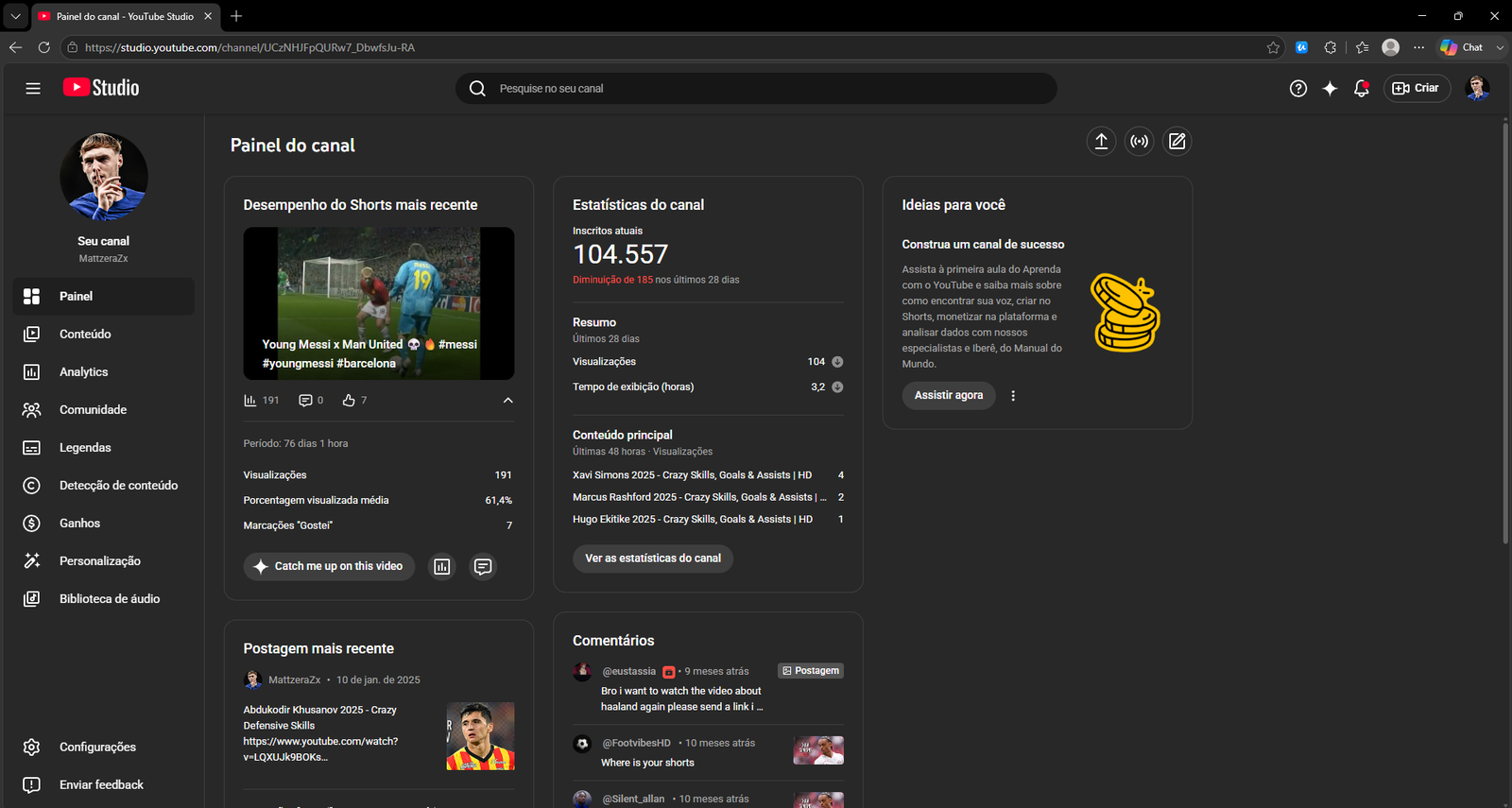This screenshot has width=1512, height=808.
Task: Open Biblioteca de áudio in sidebar
Action: tap(104, 598)
